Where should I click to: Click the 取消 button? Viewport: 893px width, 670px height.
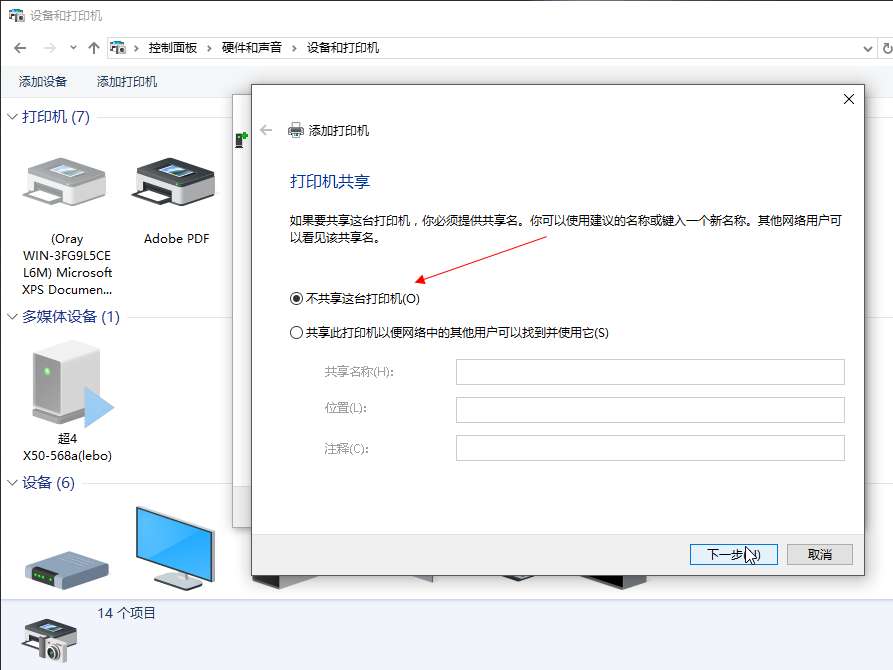(x=820, y=554)
